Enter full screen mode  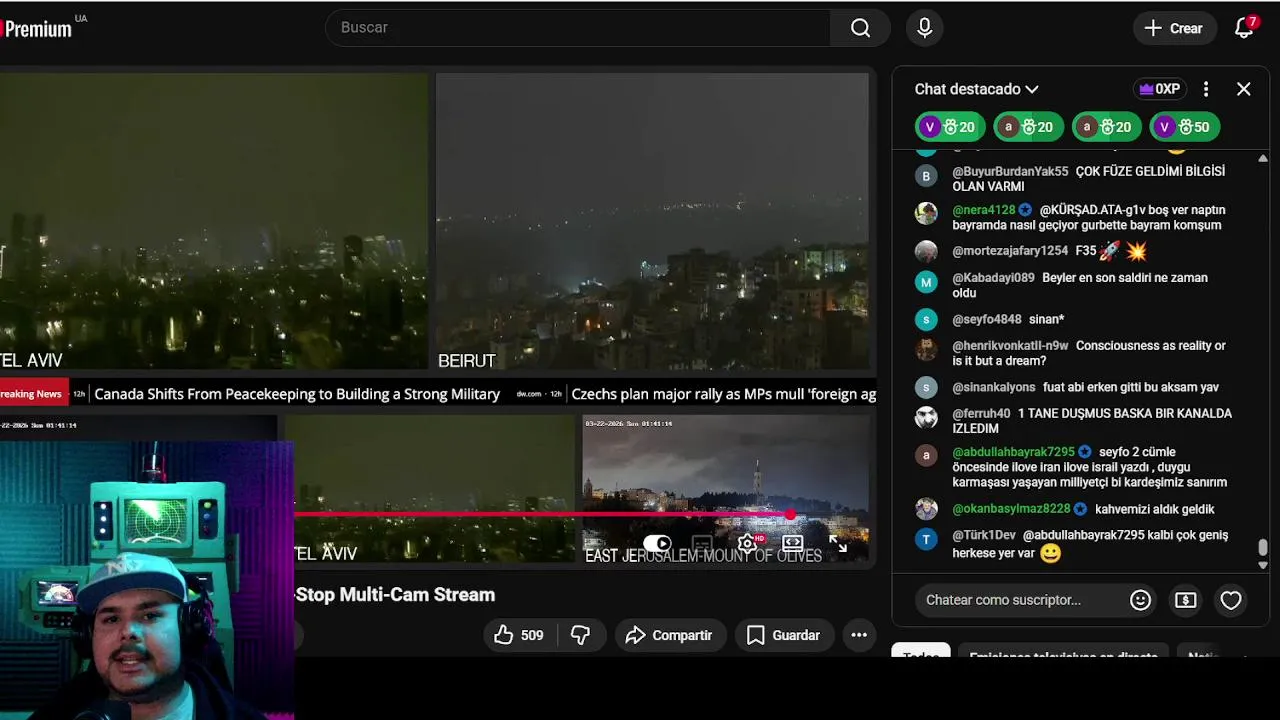[838, 543]
